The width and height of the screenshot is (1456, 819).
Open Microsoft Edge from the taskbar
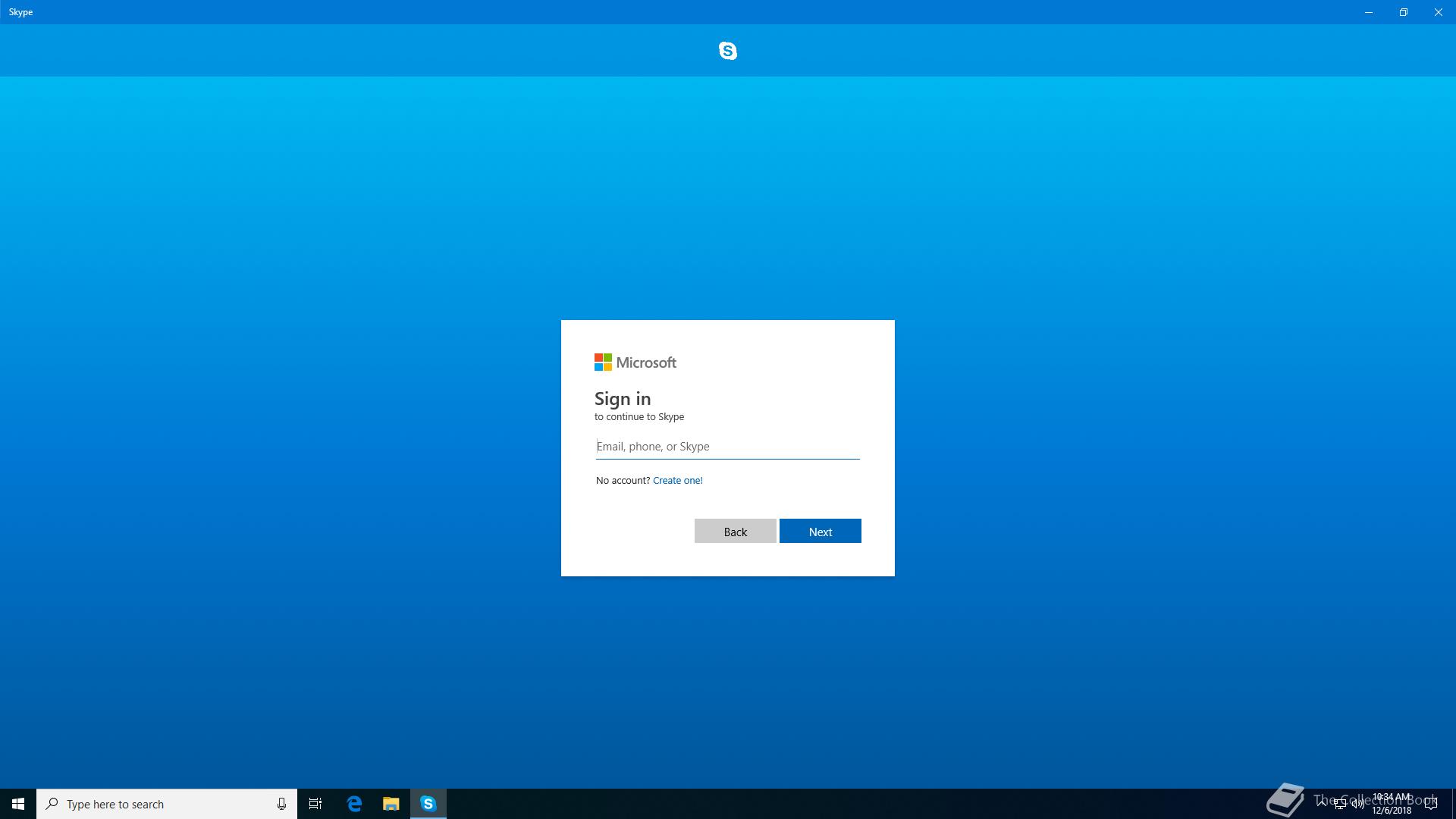click(354, 804)
